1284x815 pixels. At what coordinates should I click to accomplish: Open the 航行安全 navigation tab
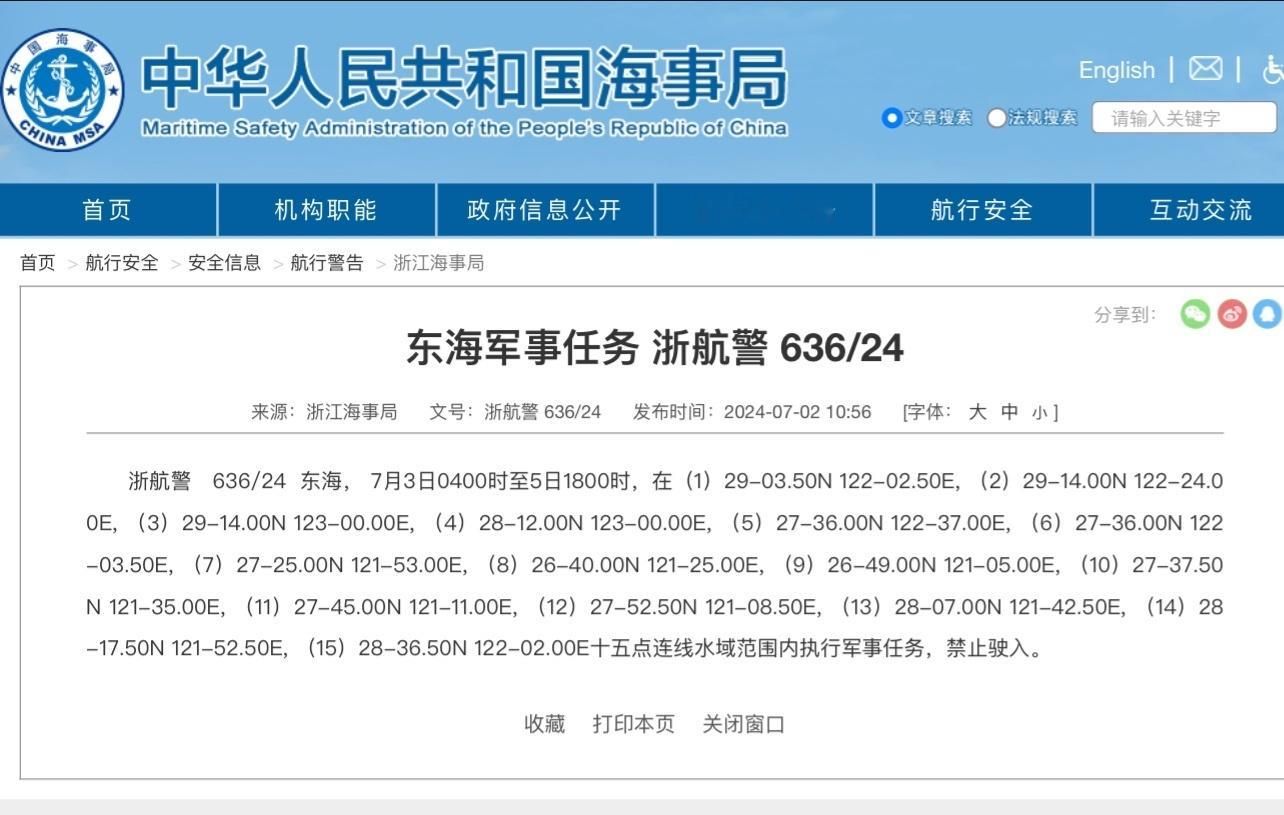[x=982, y=210]
